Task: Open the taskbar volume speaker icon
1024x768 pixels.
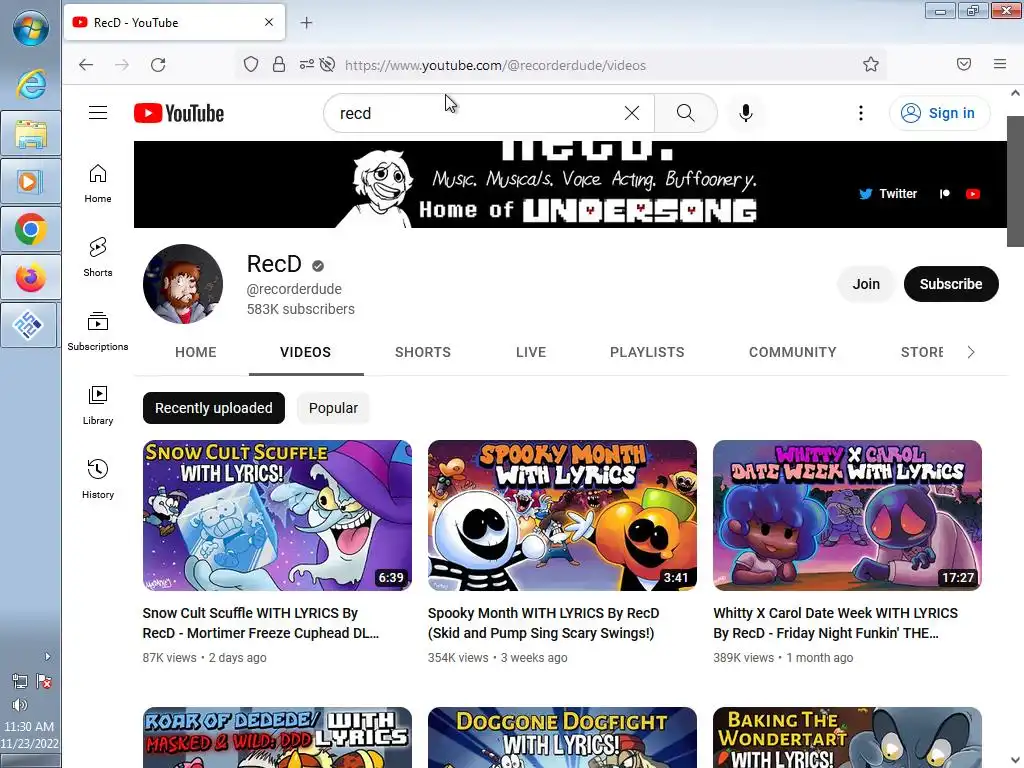Action: coord(20,705)
